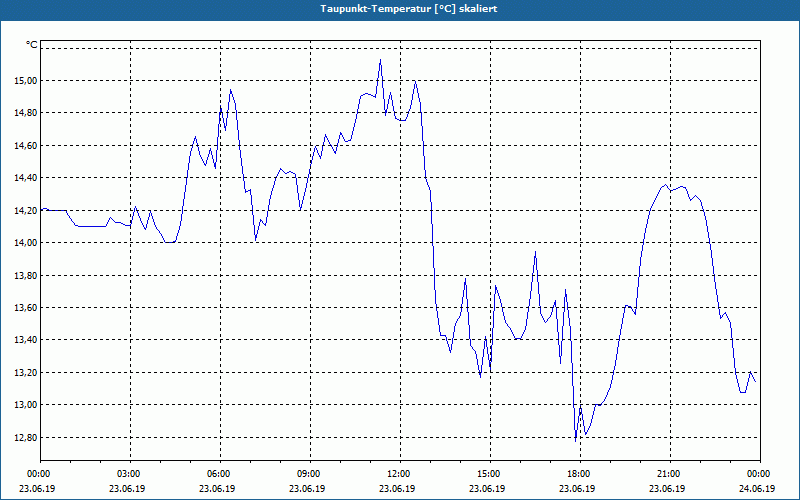Click the 21:00 time label
Screen dimensions: 800x500
(x=670, y=474)
